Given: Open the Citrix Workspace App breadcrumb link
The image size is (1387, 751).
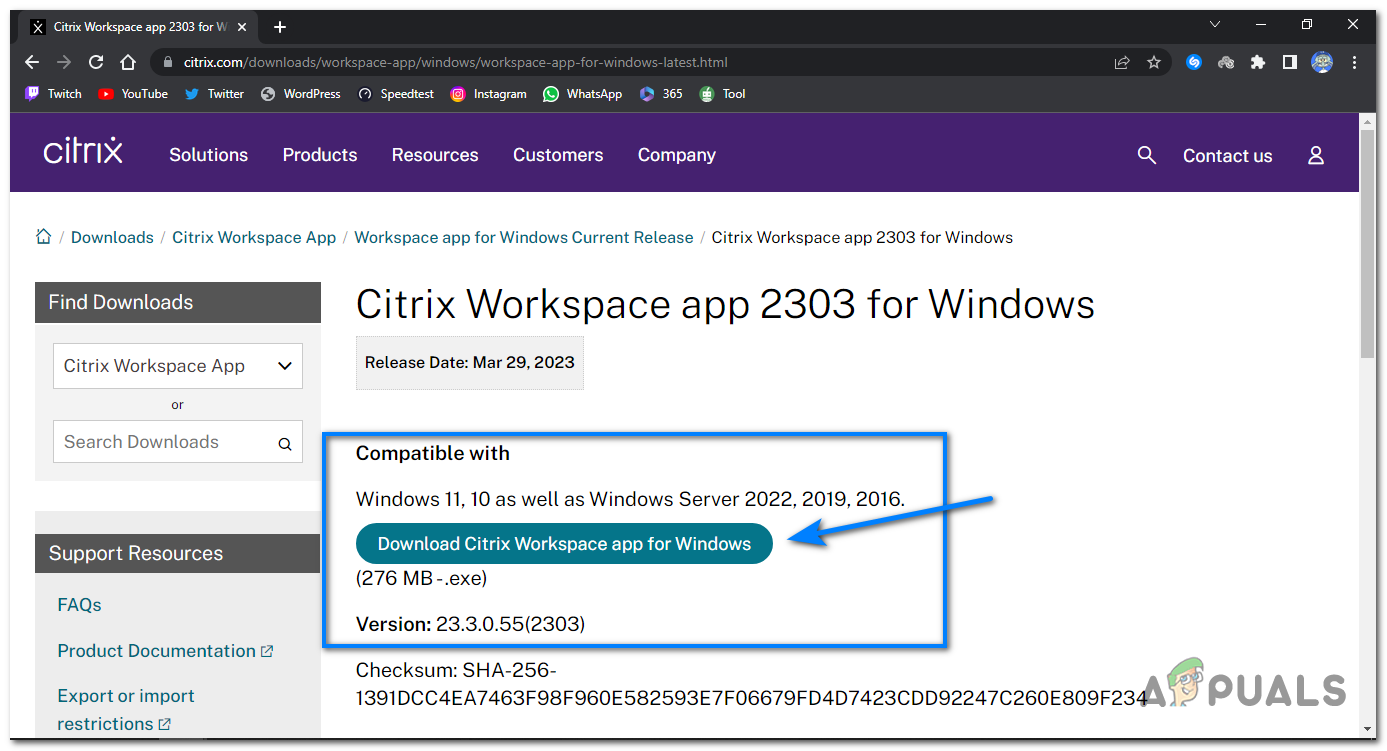Looking at the screenshot, I should coord(254,237).
